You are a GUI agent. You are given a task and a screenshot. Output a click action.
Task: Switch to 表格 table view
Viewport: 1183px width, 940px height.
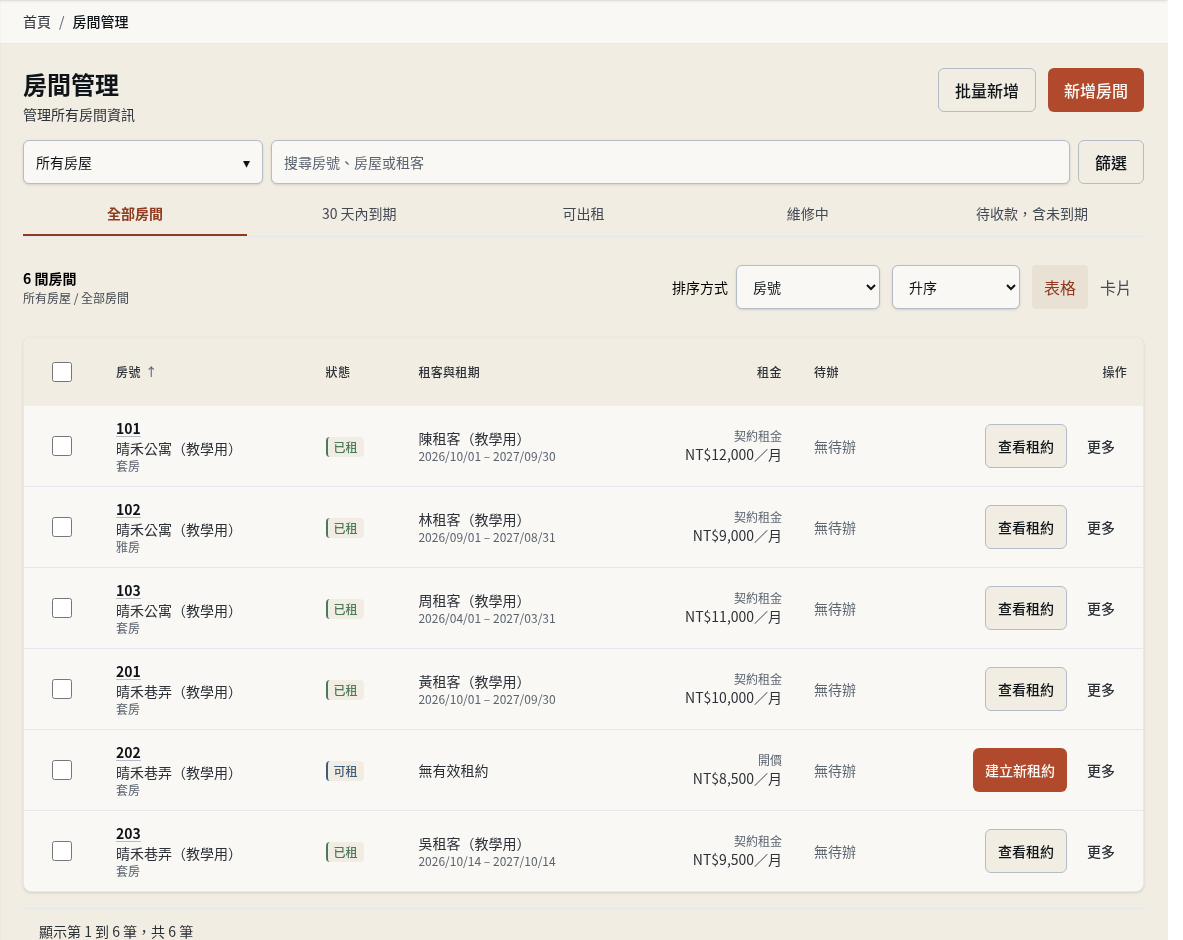(x=1060, y=287)
